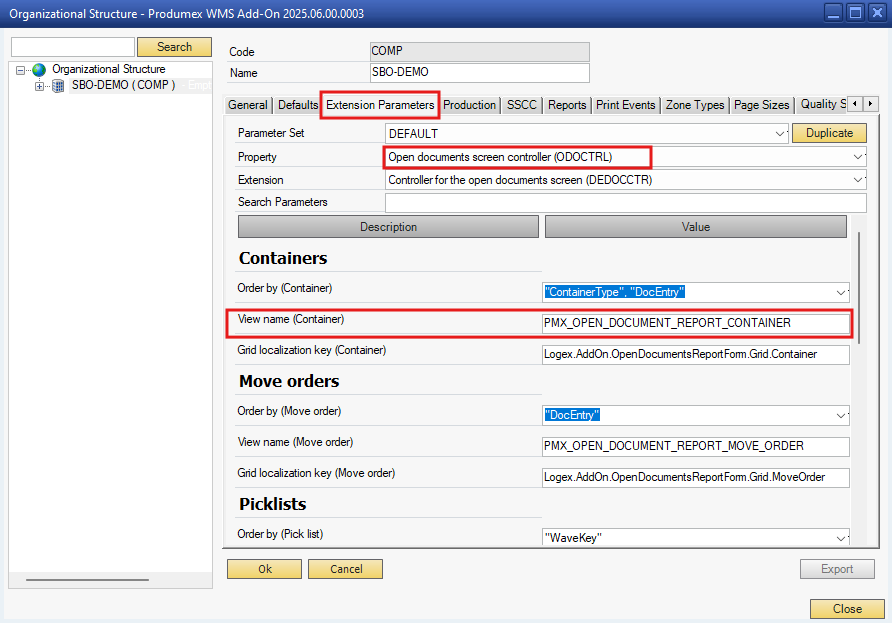Click the Search button
Viewport: 892px width, 623px height.
tap(174, 46)
